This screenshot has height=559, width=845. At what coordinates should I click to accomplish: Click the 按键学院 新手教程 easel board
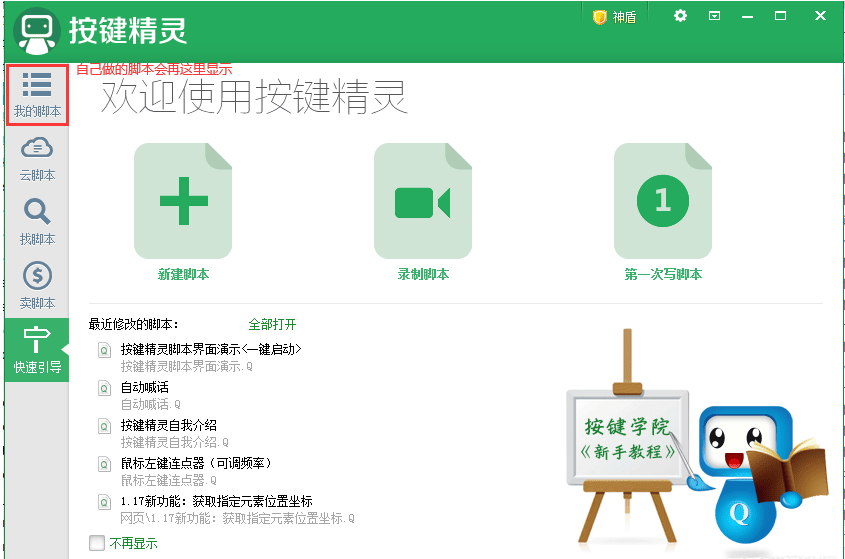(x=628, y=438)
